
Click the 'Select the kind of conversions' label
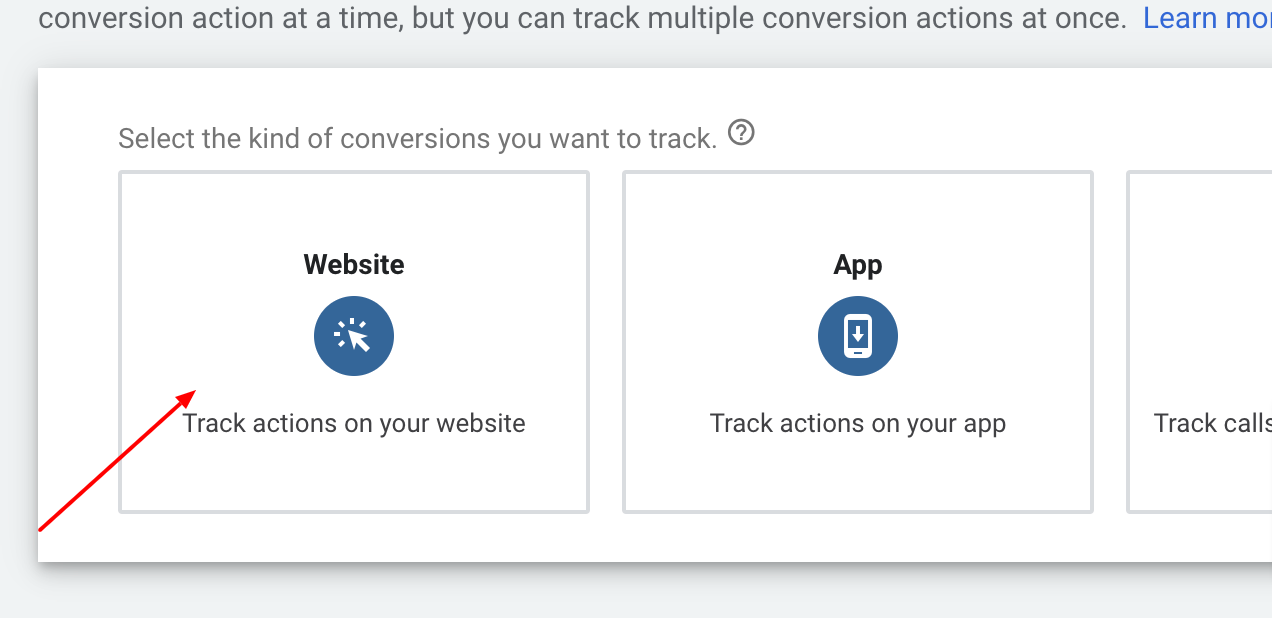pos(417,138)
